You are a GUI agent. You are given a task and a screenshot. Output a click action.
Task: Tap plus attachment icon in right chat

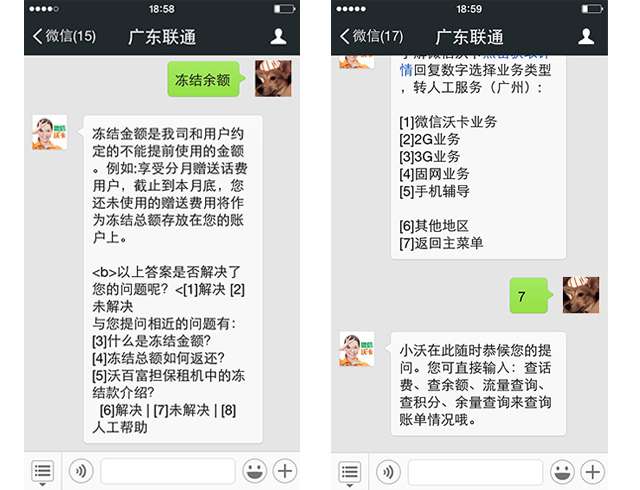coord(593,472)
